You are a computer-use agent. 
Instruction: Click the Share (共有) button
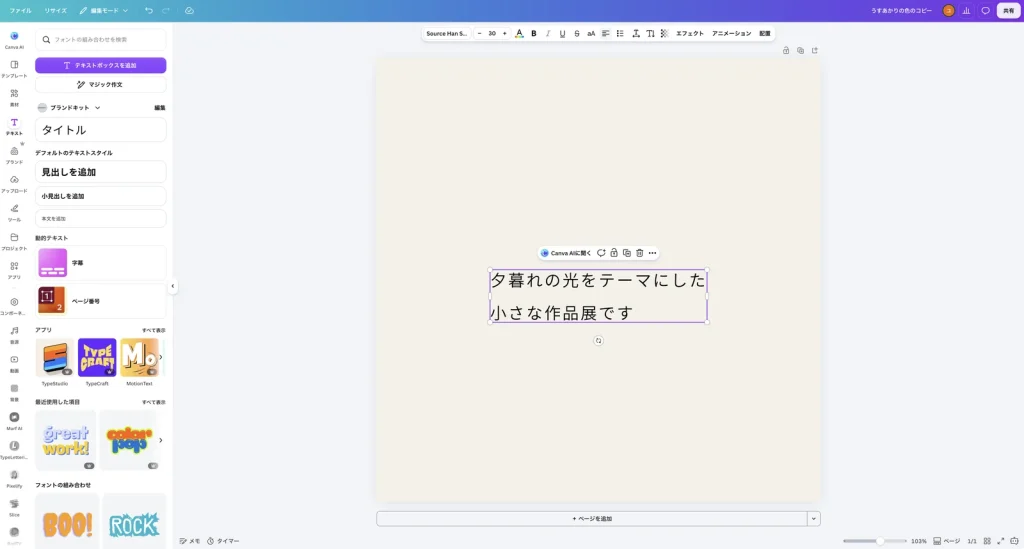(x=1008, y=10)
